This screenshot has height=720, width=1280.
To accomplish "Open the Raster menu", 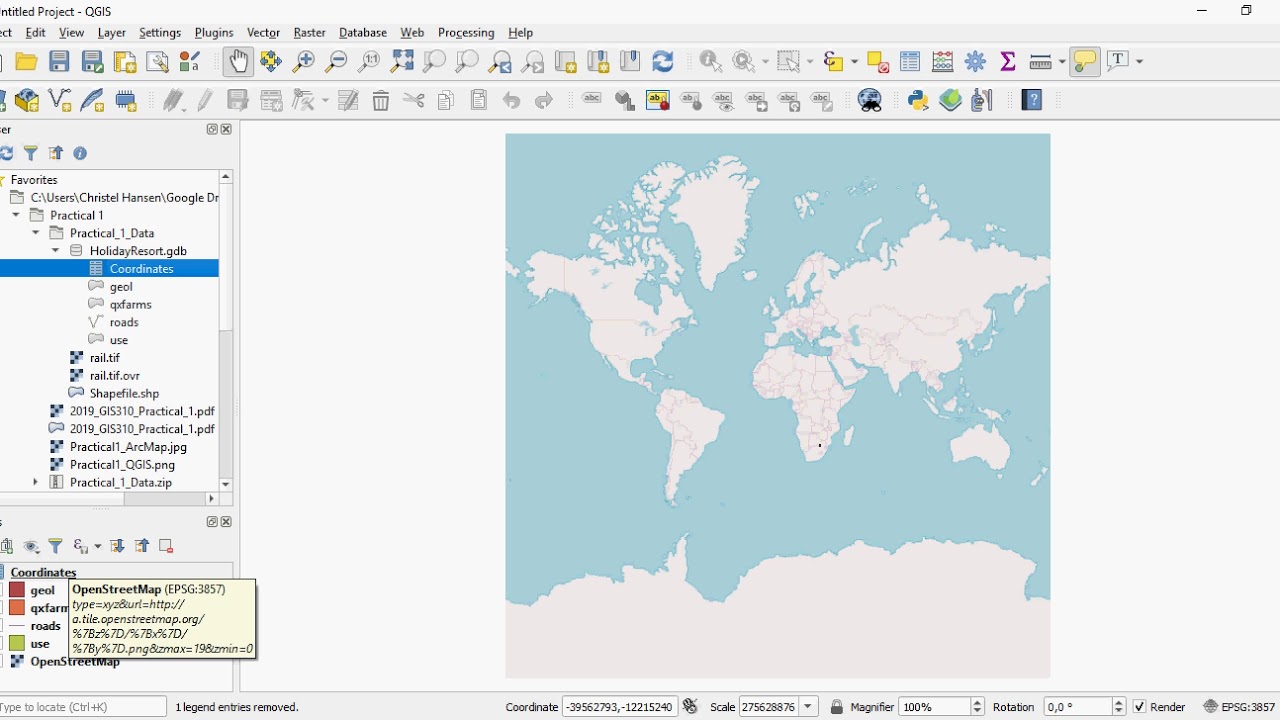I will pos(309,32).
